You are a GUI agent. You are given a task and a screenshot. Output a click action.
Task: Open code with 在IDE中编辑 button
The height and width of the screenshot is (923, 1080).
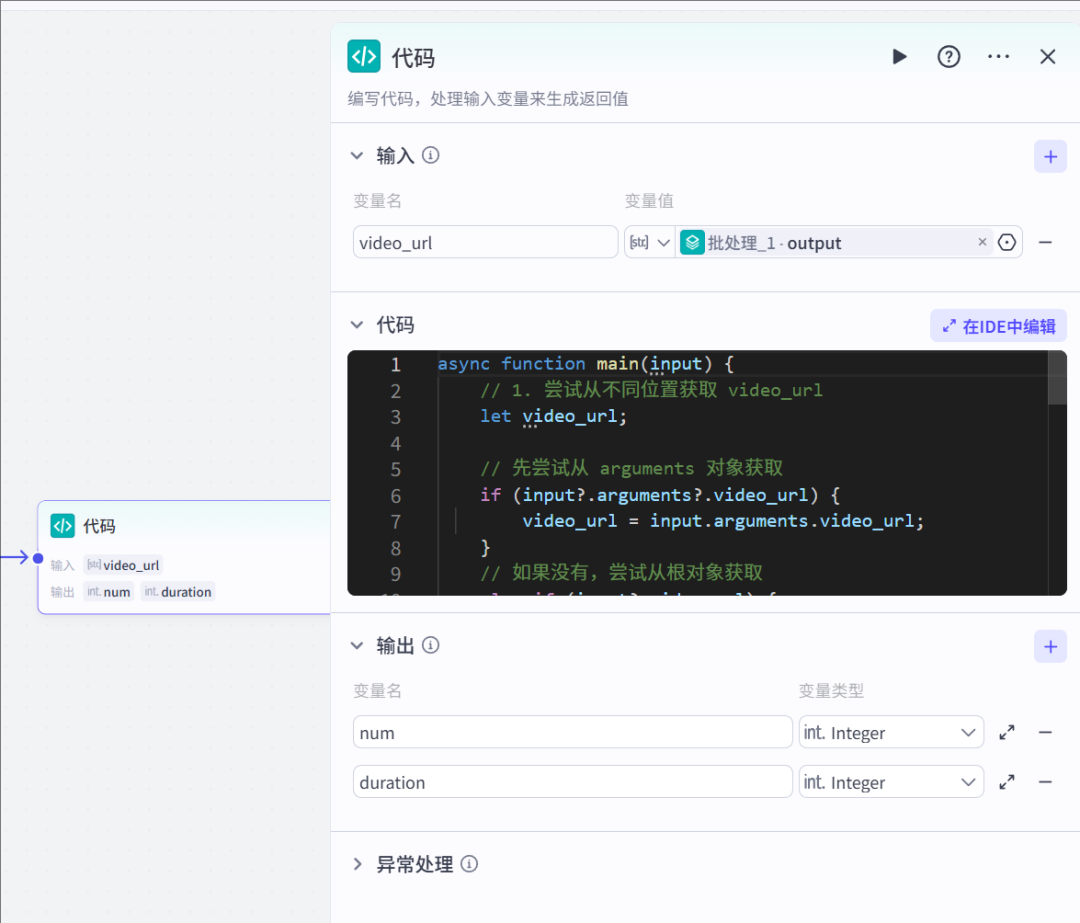[998, 326]
